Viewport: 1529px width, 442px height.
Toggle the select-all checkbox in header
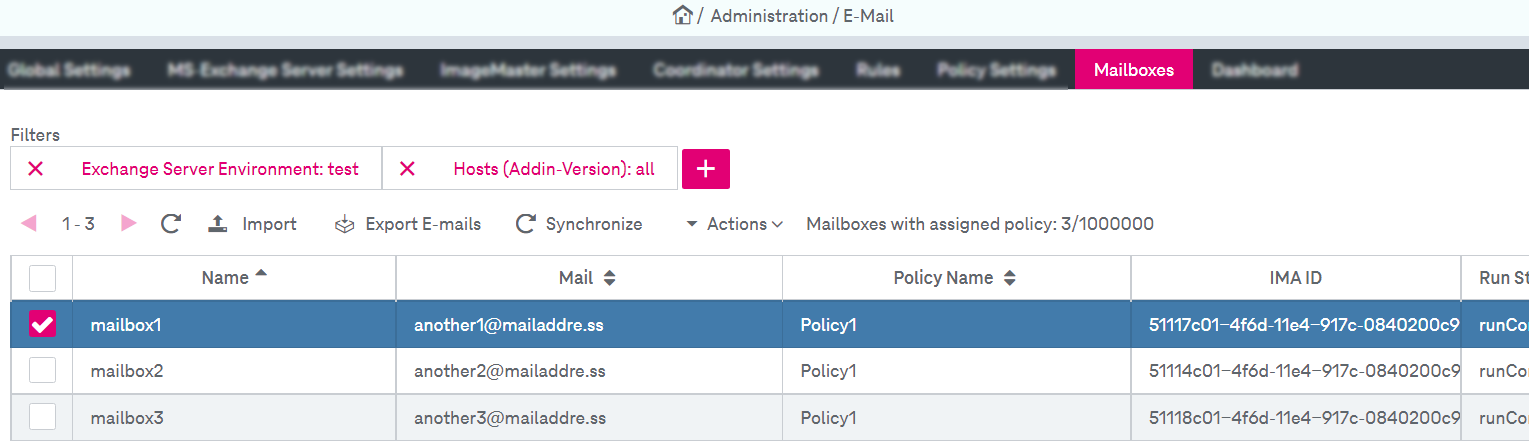coord(42,278)
